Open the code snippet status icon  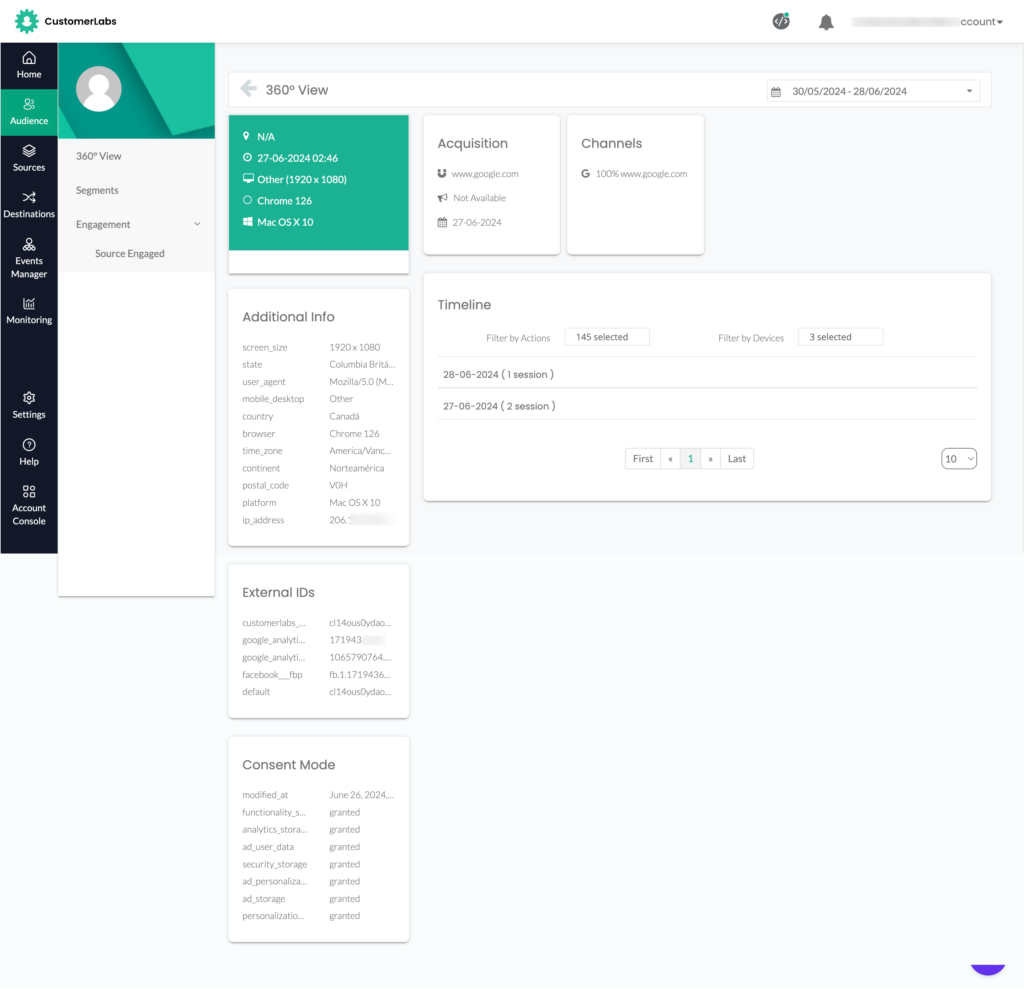coord(781,22)
